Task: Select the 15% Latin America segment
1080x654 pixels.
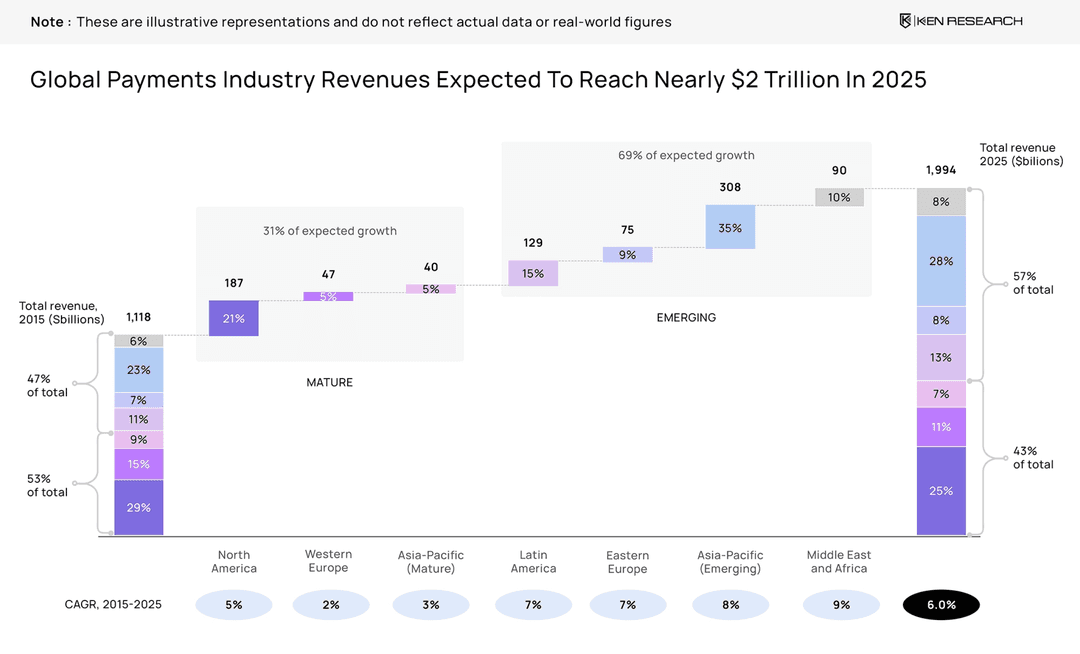Action: click(x=533, y=272)
